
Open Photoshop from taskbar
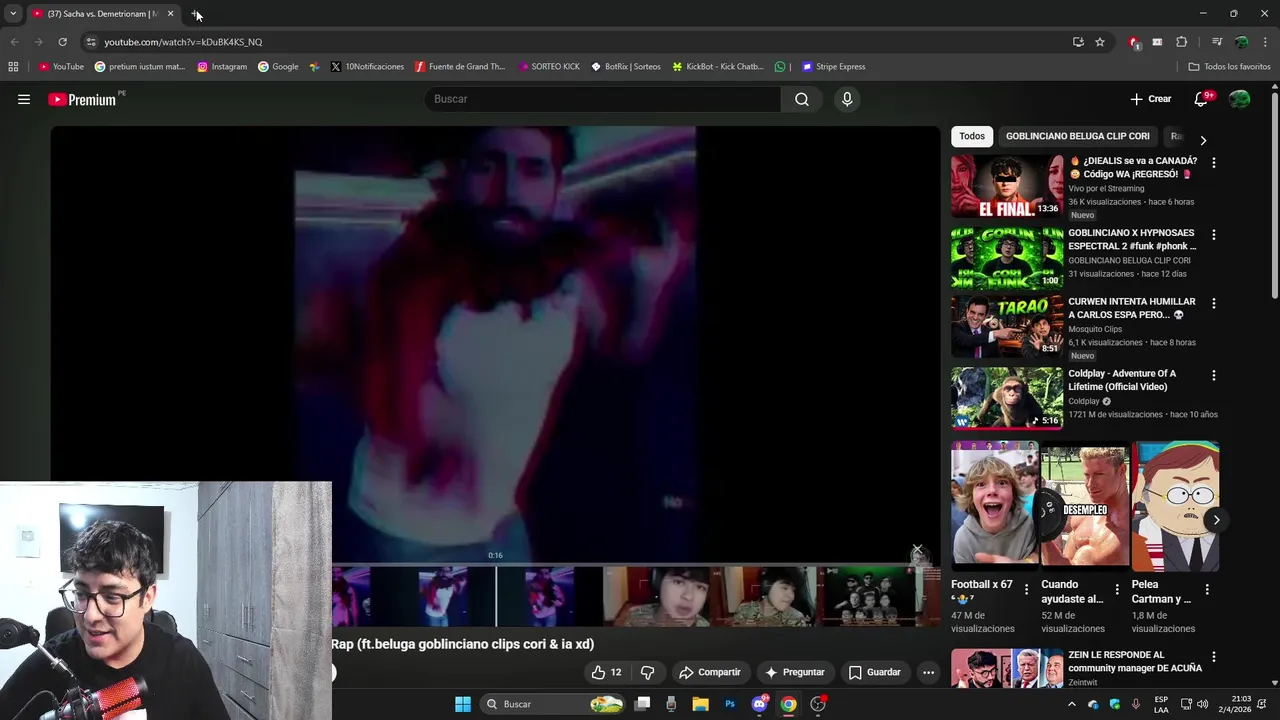click(x=730, y=704)
